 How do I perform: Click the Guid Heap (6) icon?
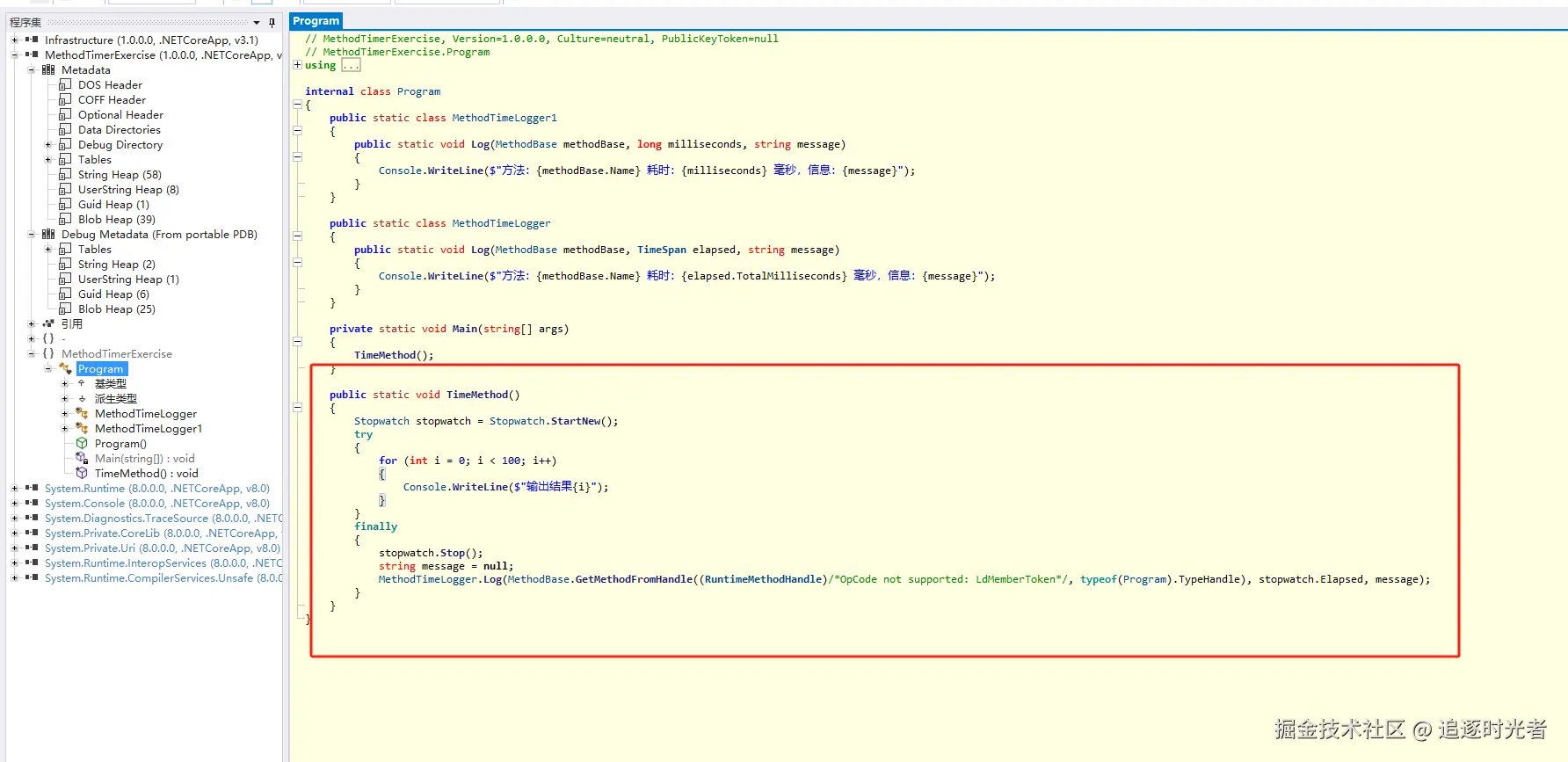pos(65,294)
